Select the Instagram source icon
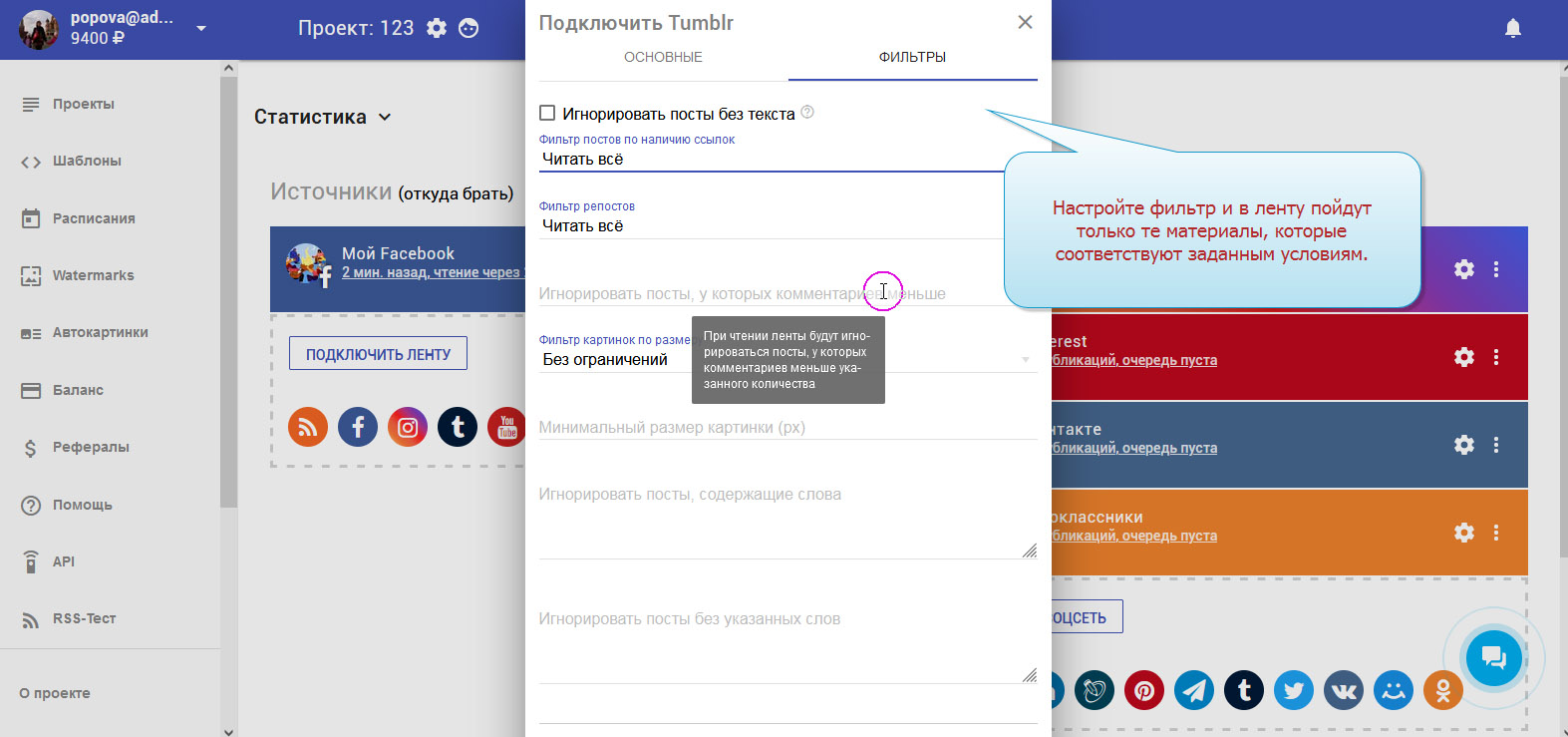This screenshot has width=1568, height=737. [x=408, y=428]
